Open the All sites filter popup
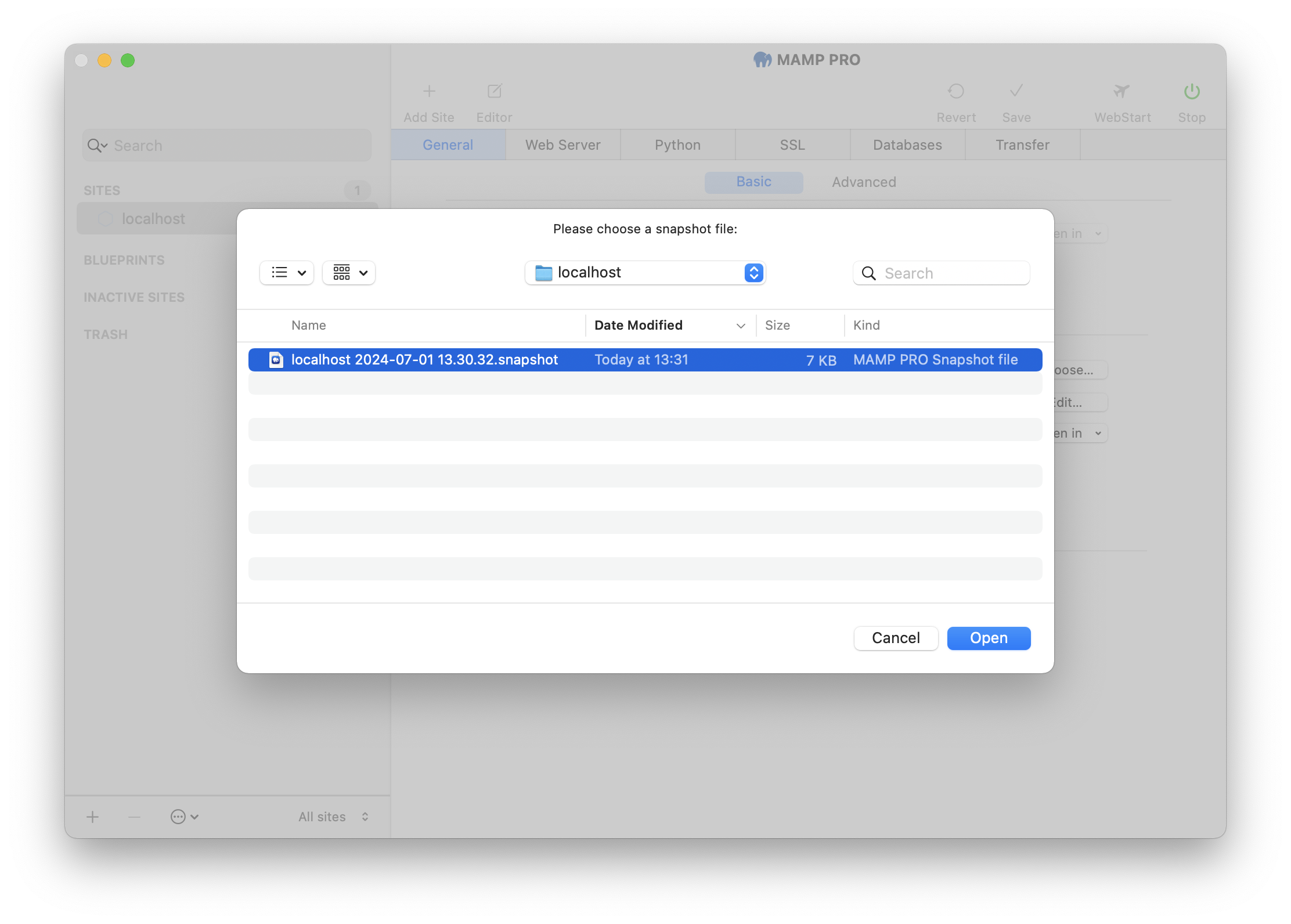Screen dimensions: 1291x924 (x=334, y=817)
